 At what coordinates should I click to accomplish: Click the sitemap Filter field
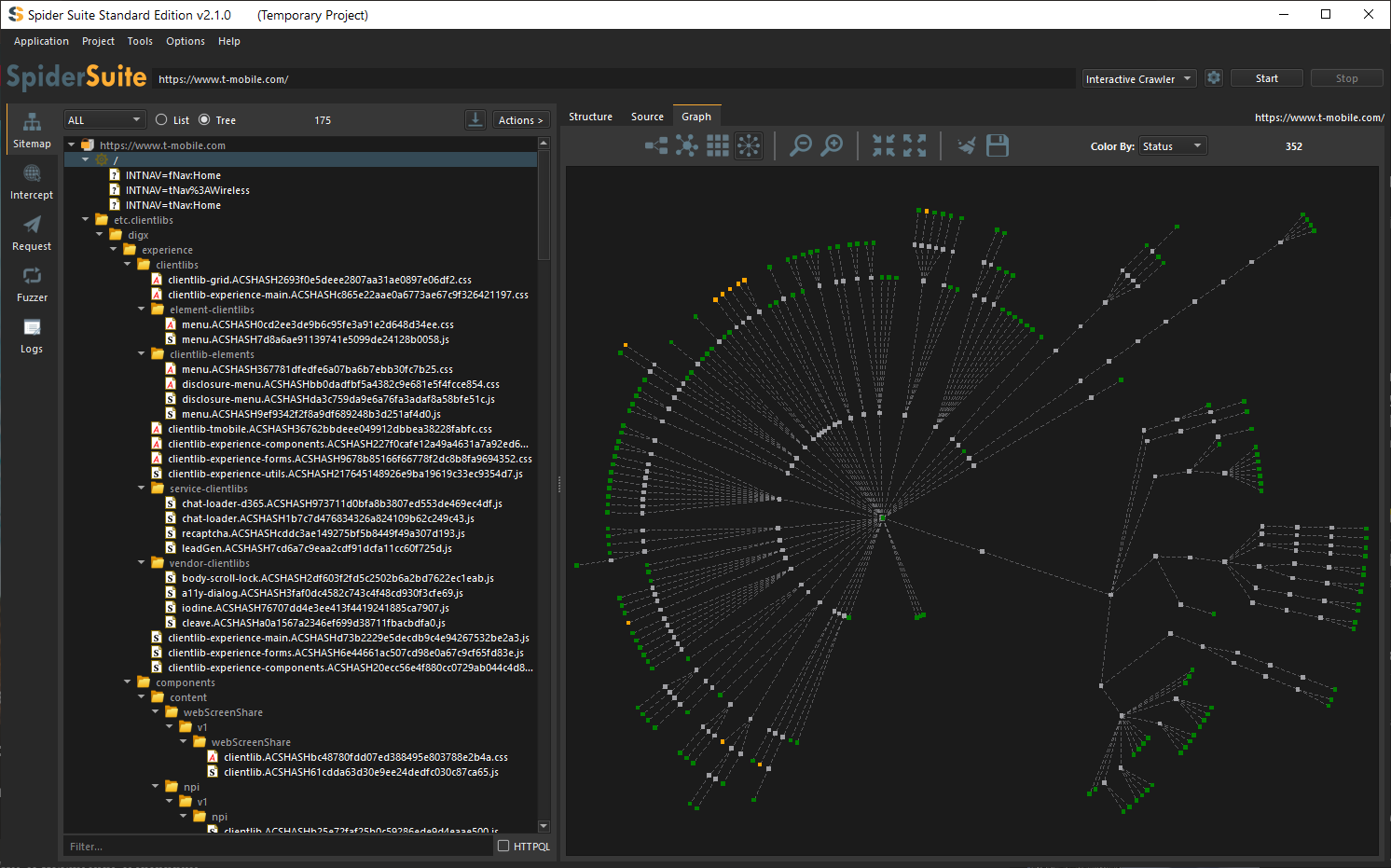tap(278, 846)
